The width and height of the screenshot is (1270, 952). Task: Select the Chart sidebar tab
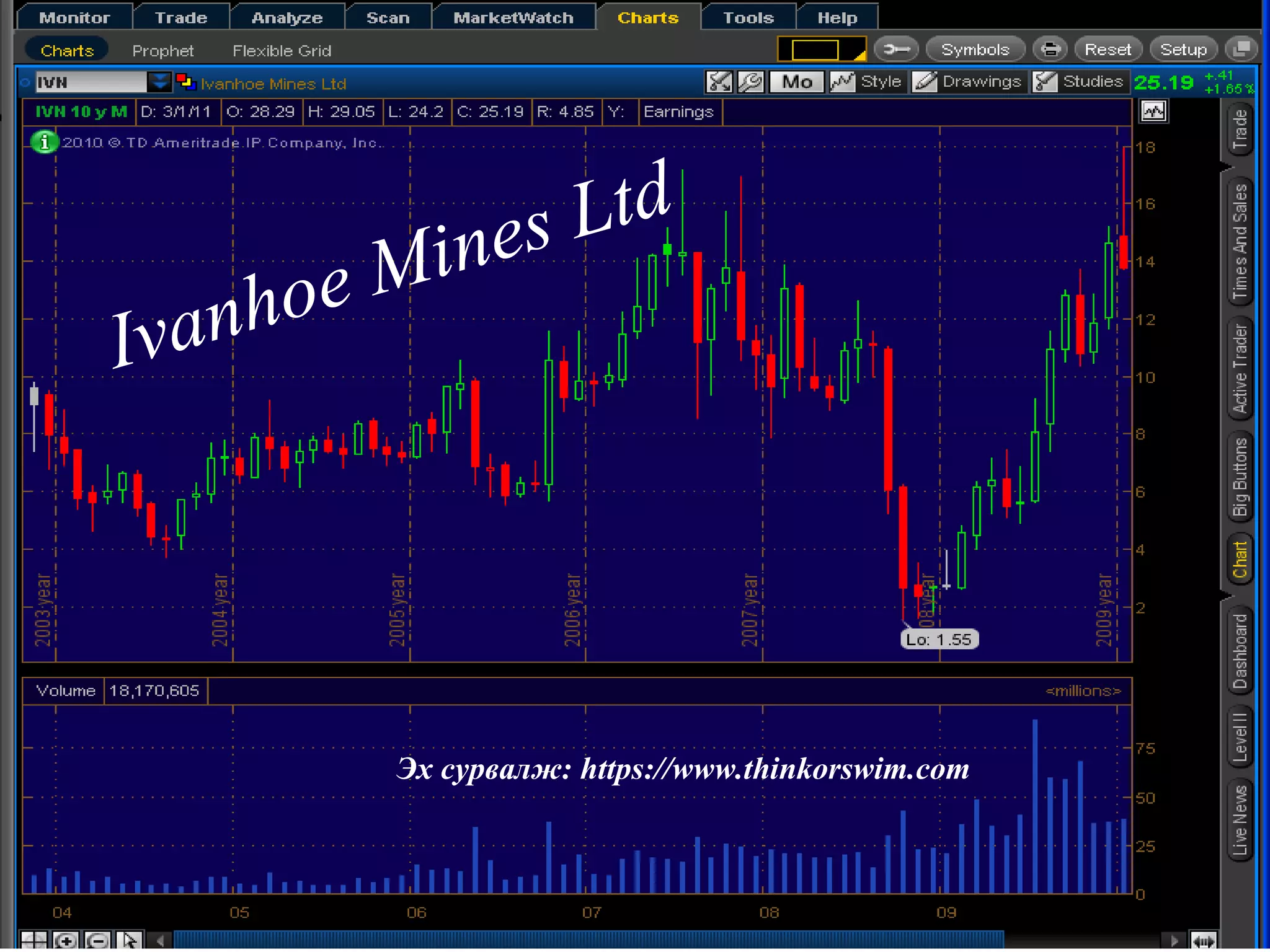[1240, 560]
